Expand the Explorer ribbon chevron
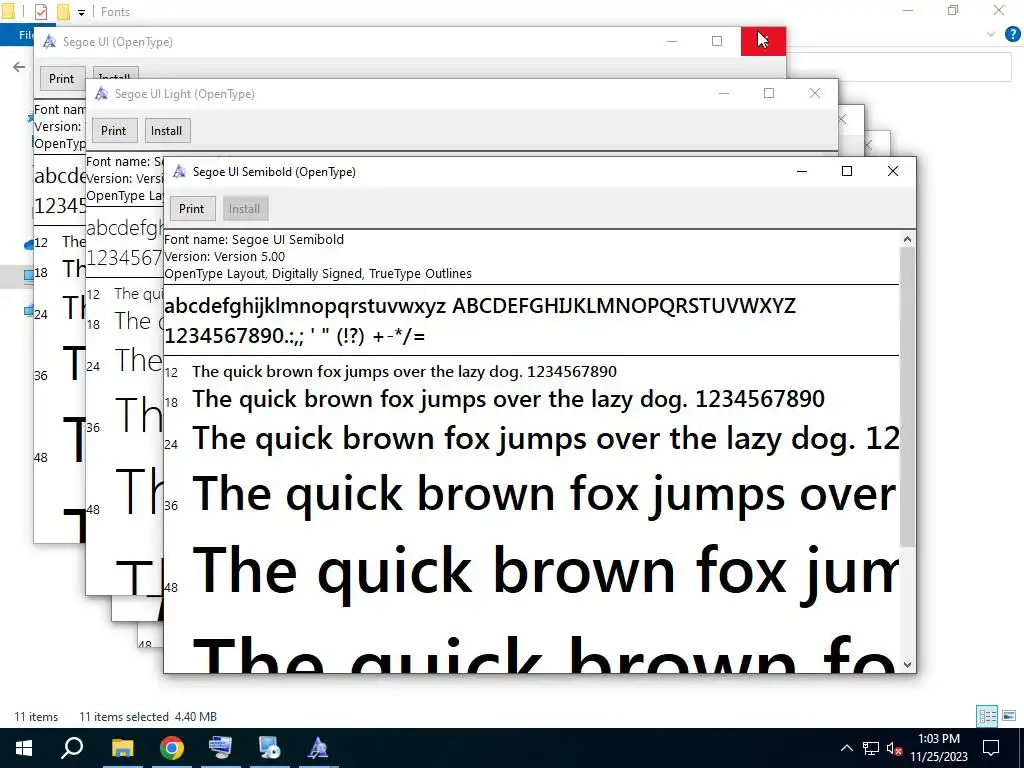This screenshot has height=768, width=1024. point(991,34)
